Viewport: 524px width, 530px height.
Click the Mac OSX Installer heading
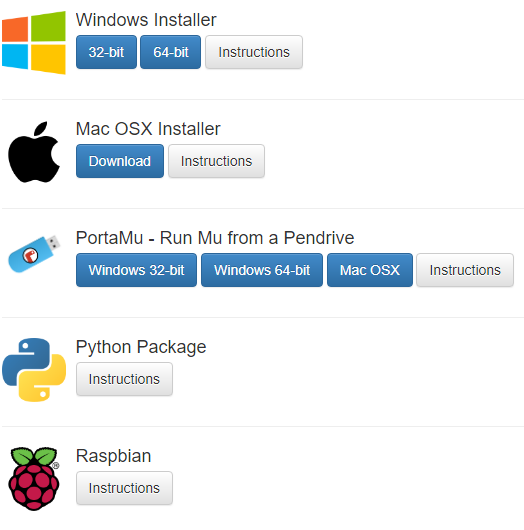[148, 129]
